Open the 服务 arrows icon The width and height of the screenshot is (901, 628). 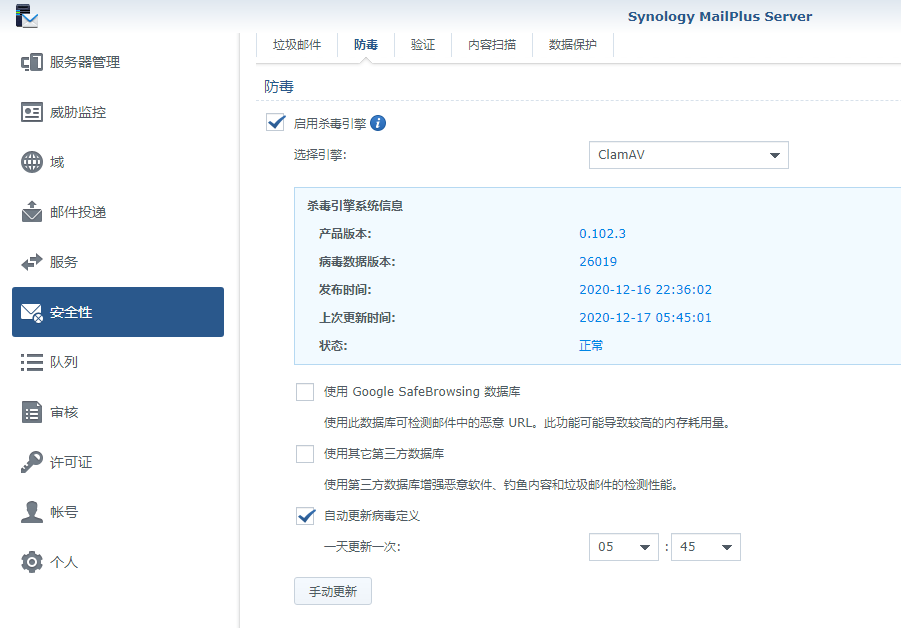click(x=32, y=262)
